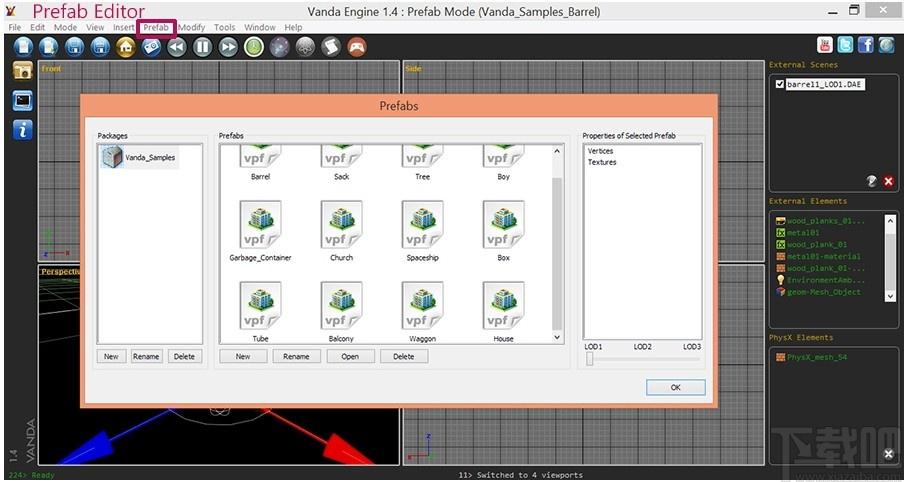Click the console monitor icon in the left sidebar

[x=23, y=100]
